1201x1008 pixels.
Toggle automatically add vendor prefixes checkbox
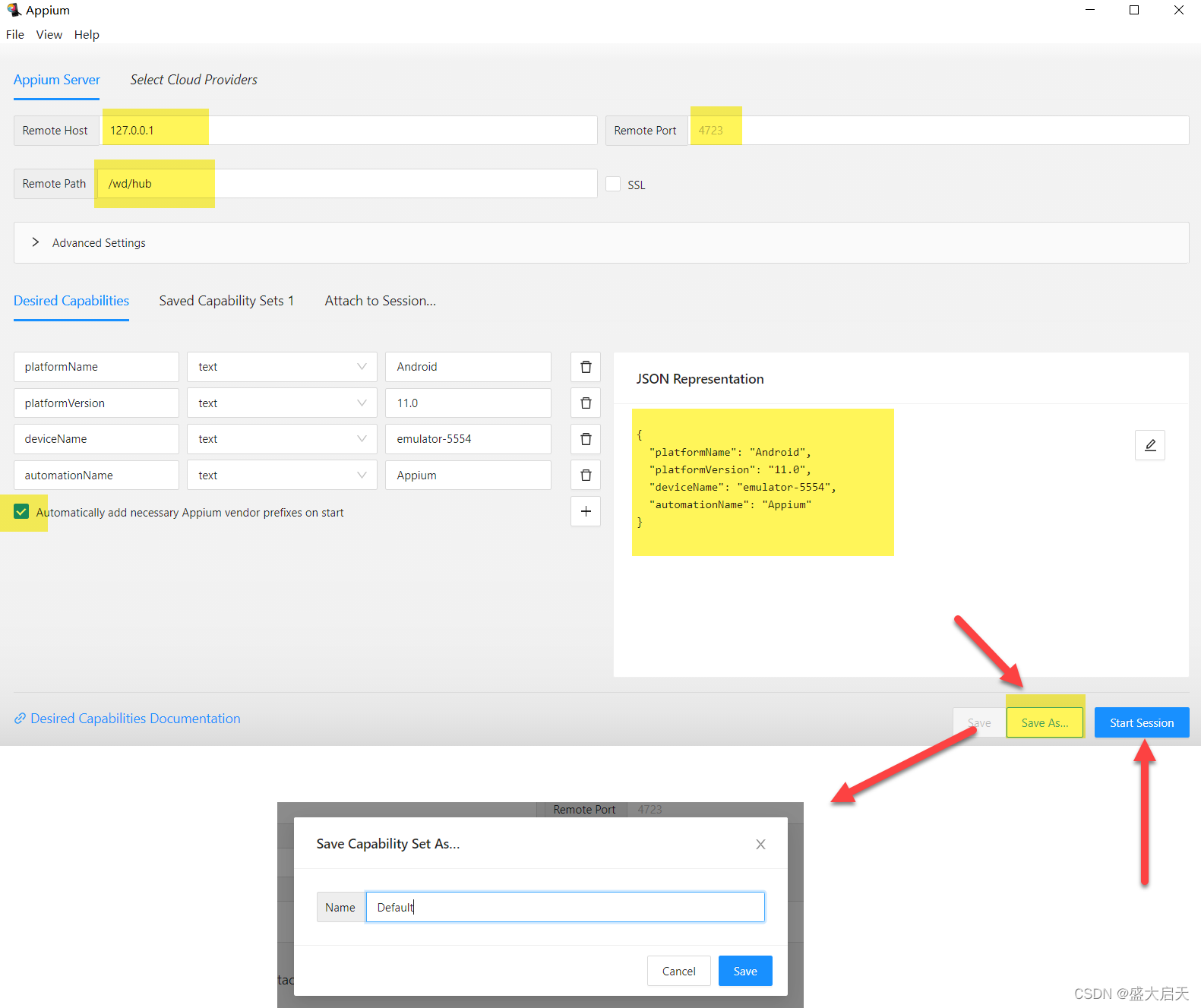[21, 512]
